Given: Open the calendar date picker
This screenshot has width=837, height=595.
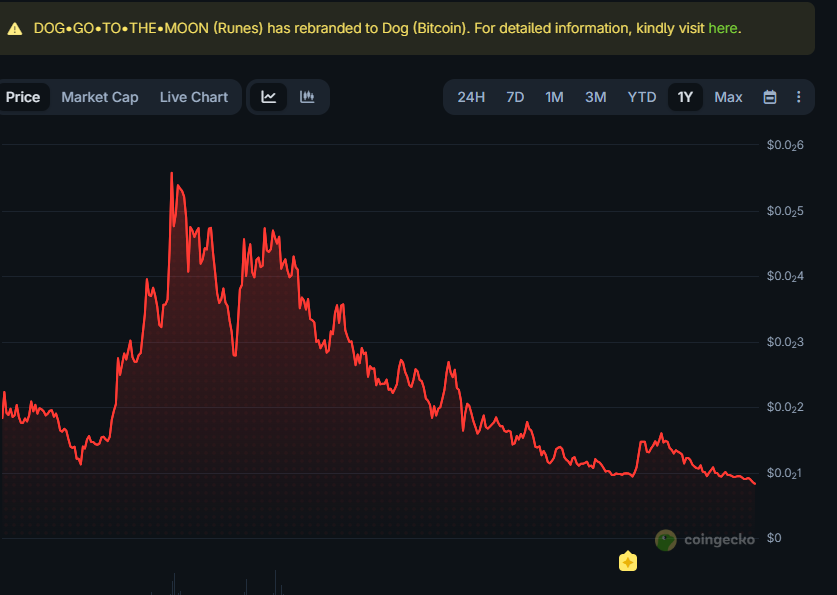Looking at the screenshot, I should coord(770,97).
